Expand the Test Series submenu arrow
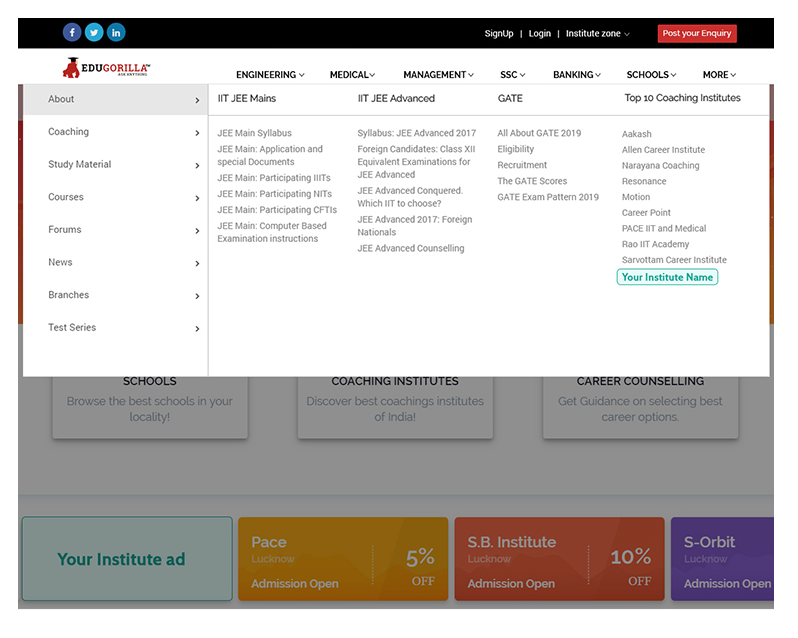The height and width of the screenshot is (638, 798). click(197, 329)
